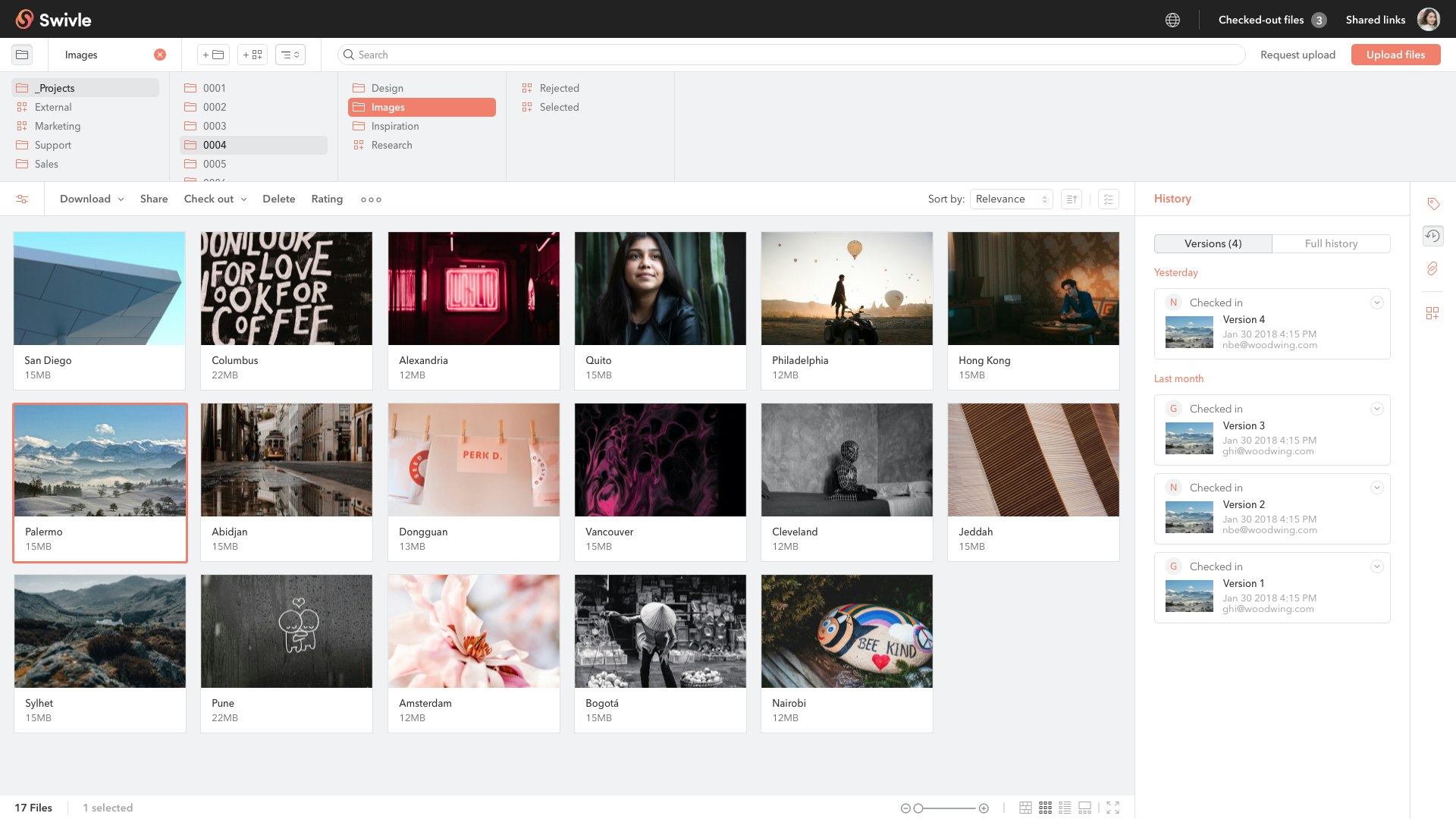Select the Vancouver image thumbnail
Image resolution: width=1456 pixels, height=819 pixels.
click(660, 460)
